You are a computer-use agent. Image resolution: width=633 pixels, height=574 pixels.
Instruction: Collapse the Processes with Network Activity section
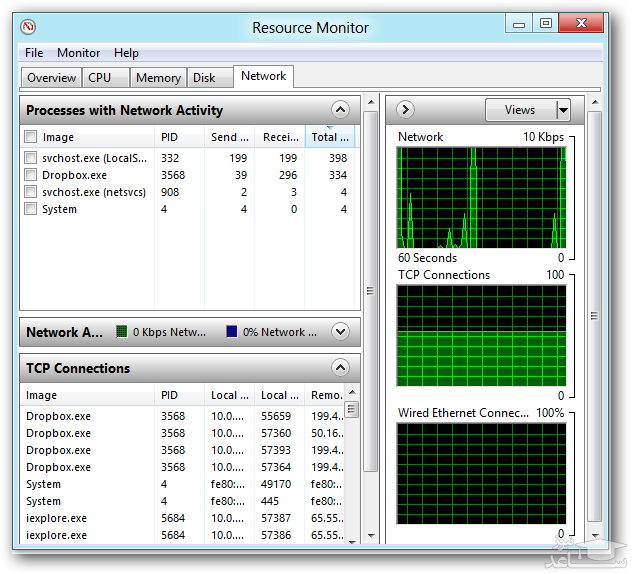click(340, 110)
